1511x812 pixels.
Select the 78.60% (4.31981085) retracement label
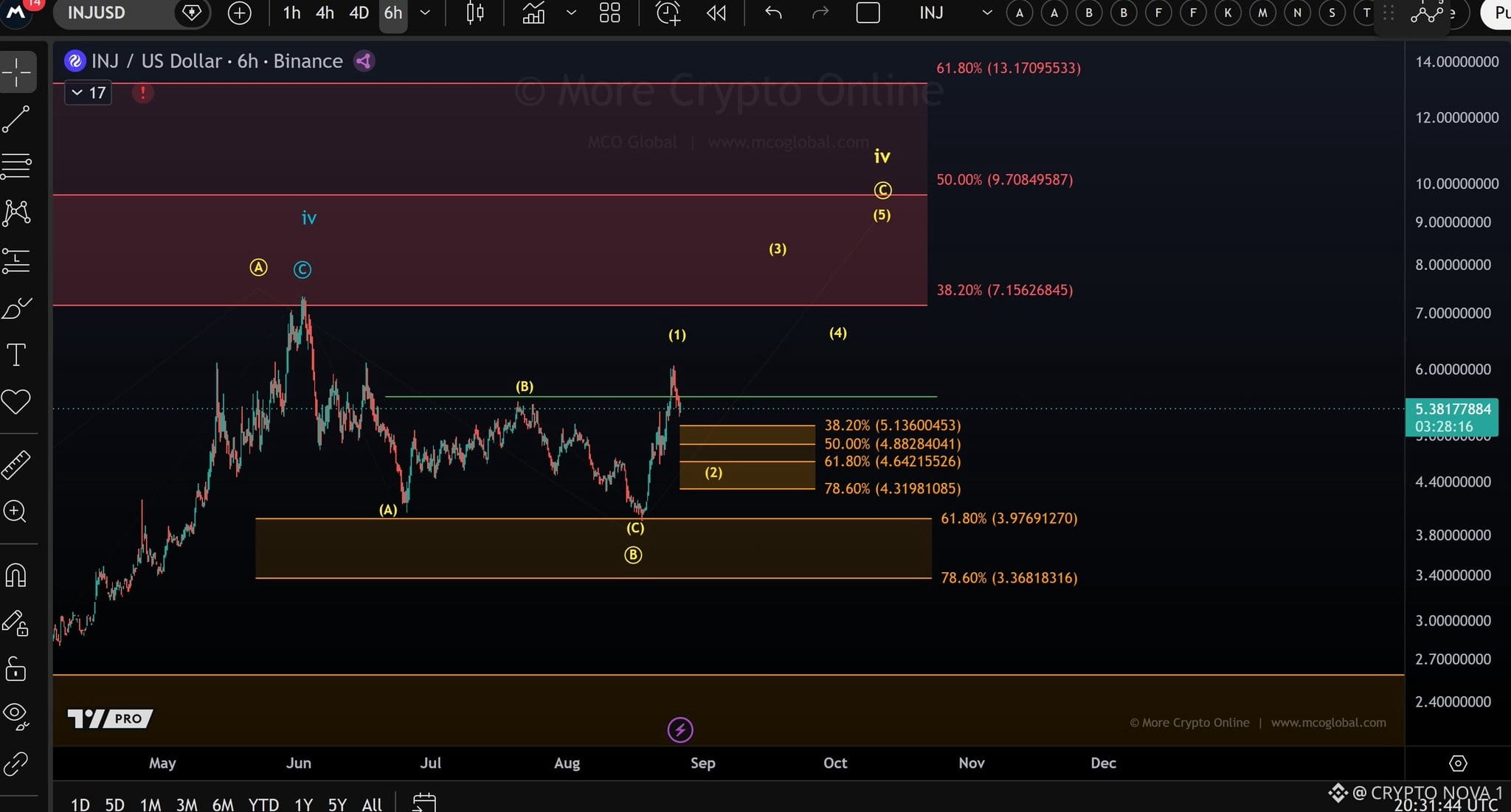(x=893, y=488)
